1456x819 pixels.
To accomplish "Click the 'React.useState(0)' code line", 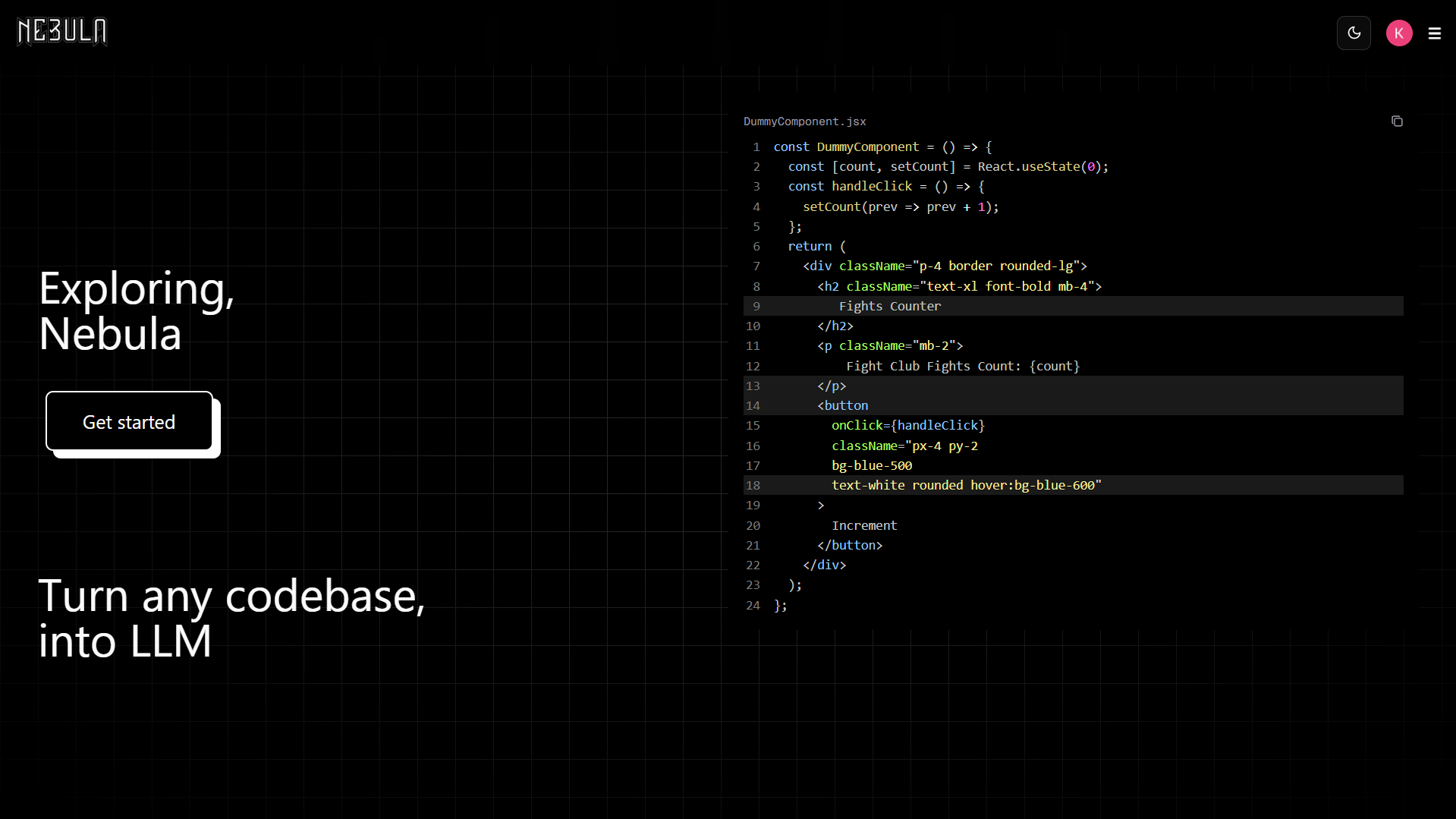I will tap(1074, 166).
